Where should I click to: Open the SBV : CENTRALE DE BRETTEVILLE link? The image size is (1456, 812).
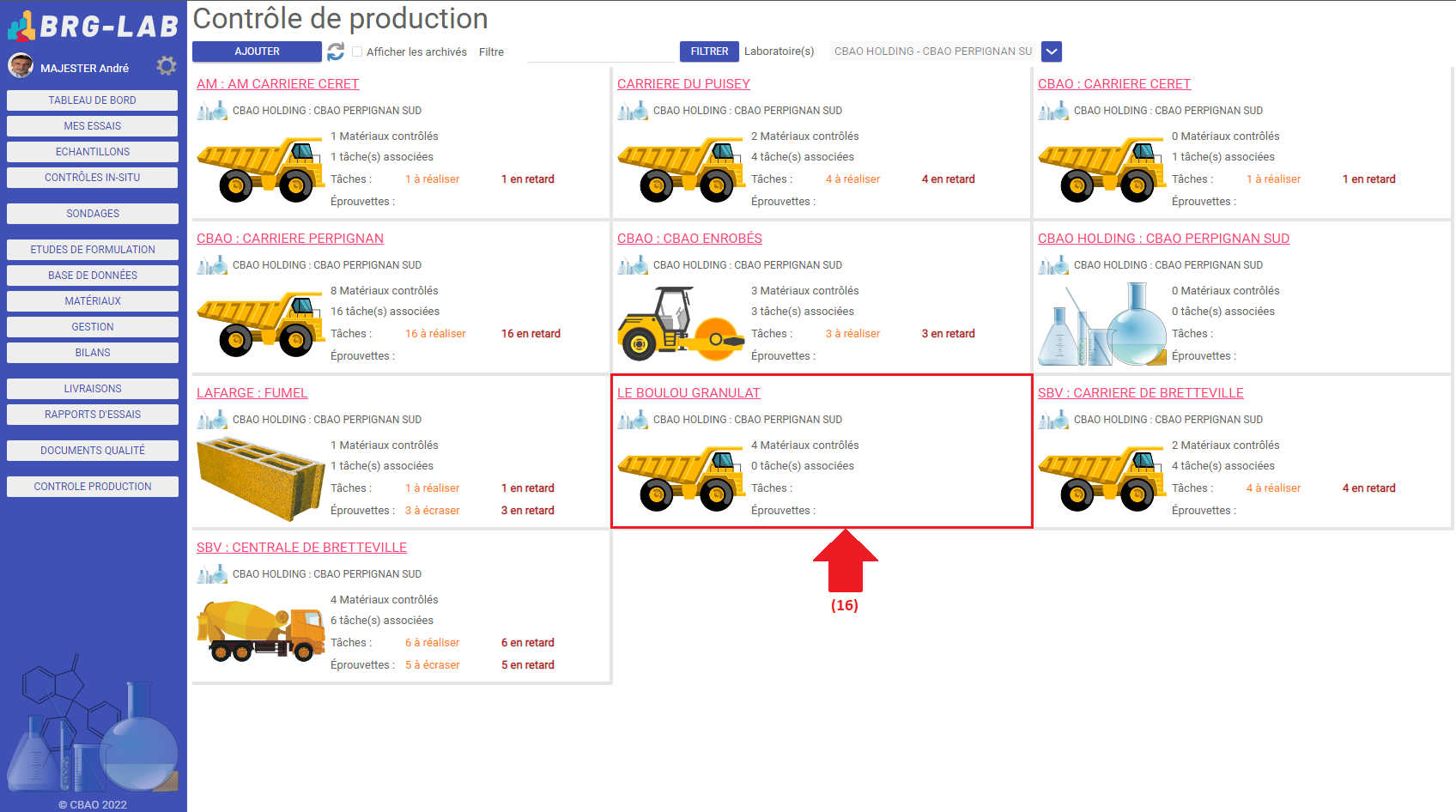tap(302, 548)
